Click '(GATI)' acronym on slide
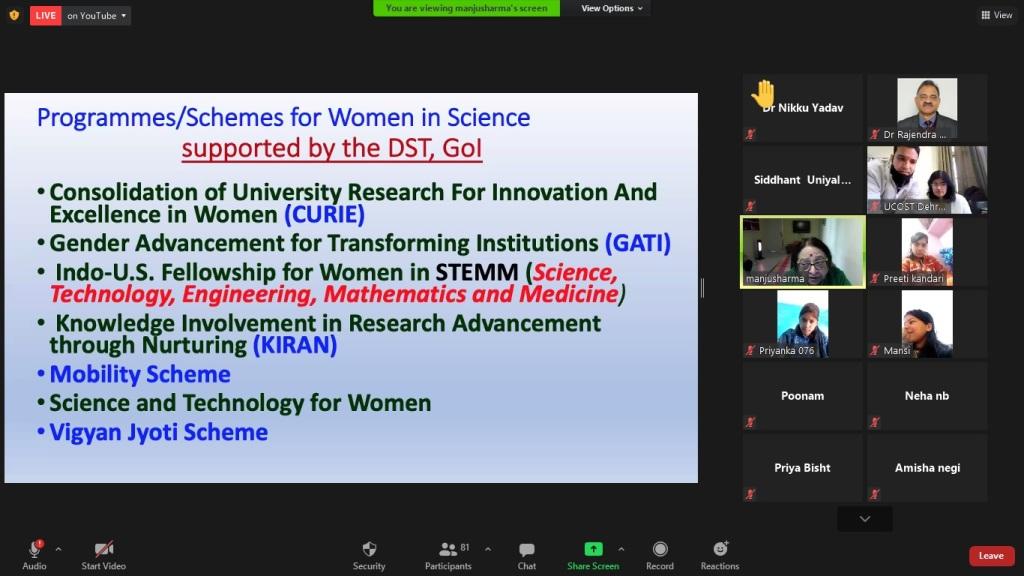 pyautogui.click(x=637, y=243)
